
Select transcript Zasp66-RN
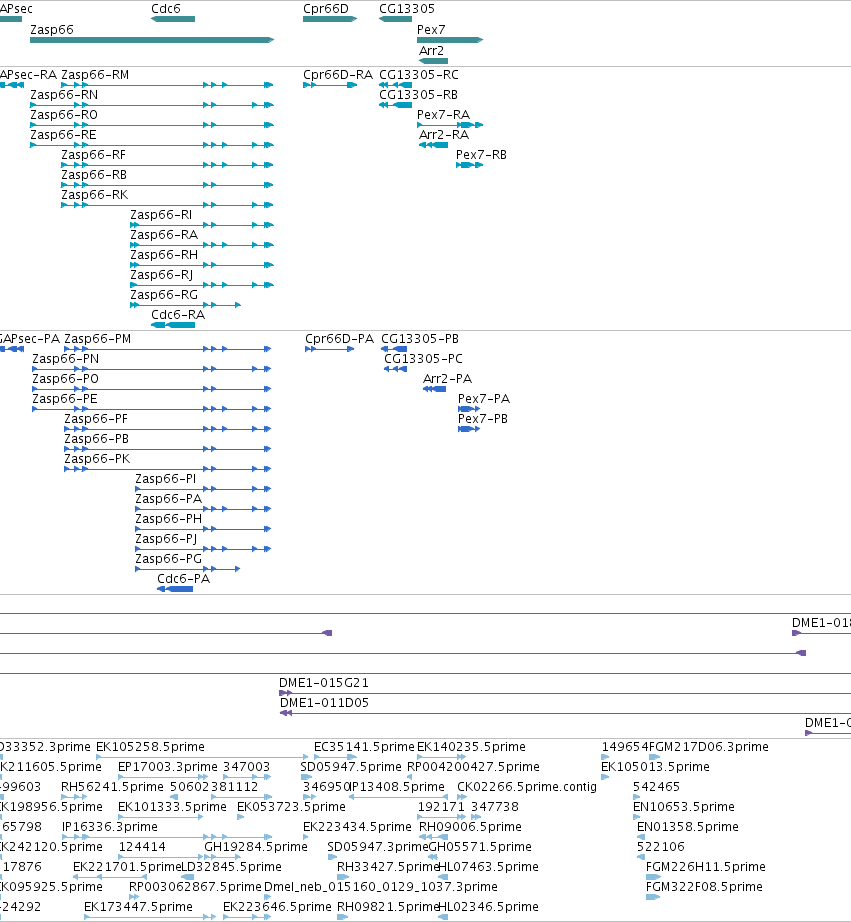tap(152, 105)
